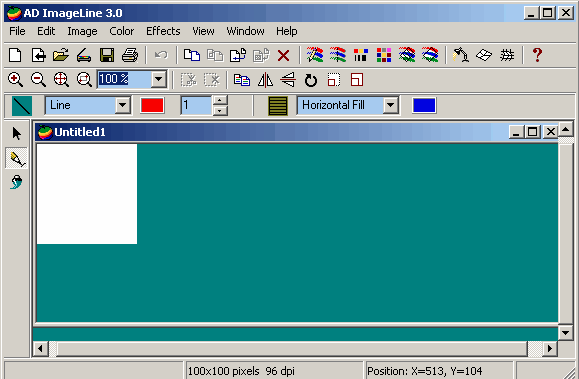Open the File menu
The image size is (579, 379).
(x=17, y=31)
